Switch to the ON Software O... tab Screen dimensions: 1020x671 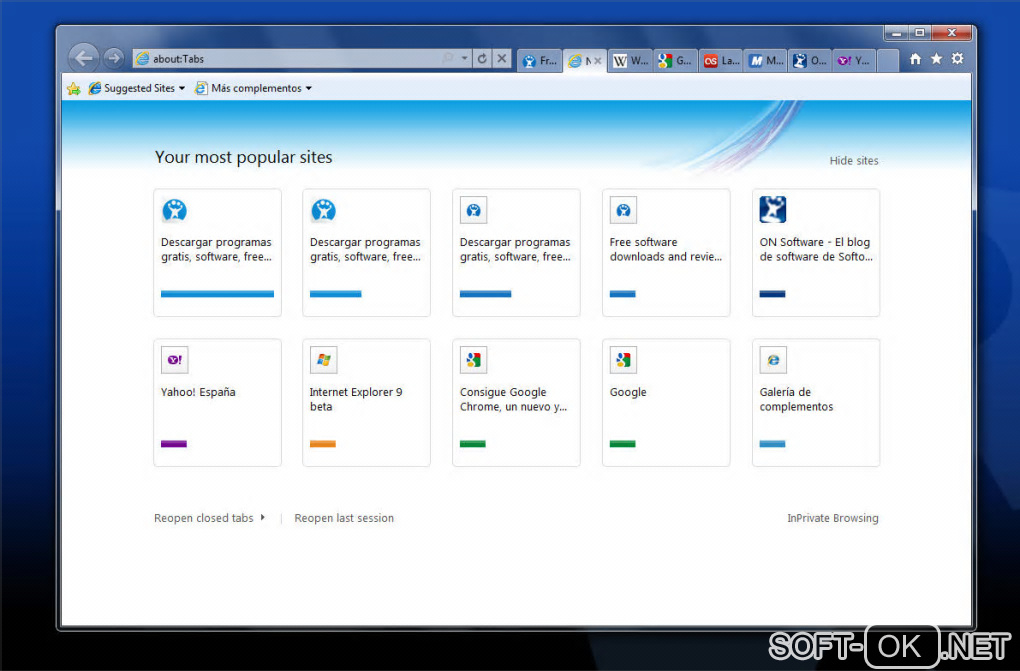[810, 61]
